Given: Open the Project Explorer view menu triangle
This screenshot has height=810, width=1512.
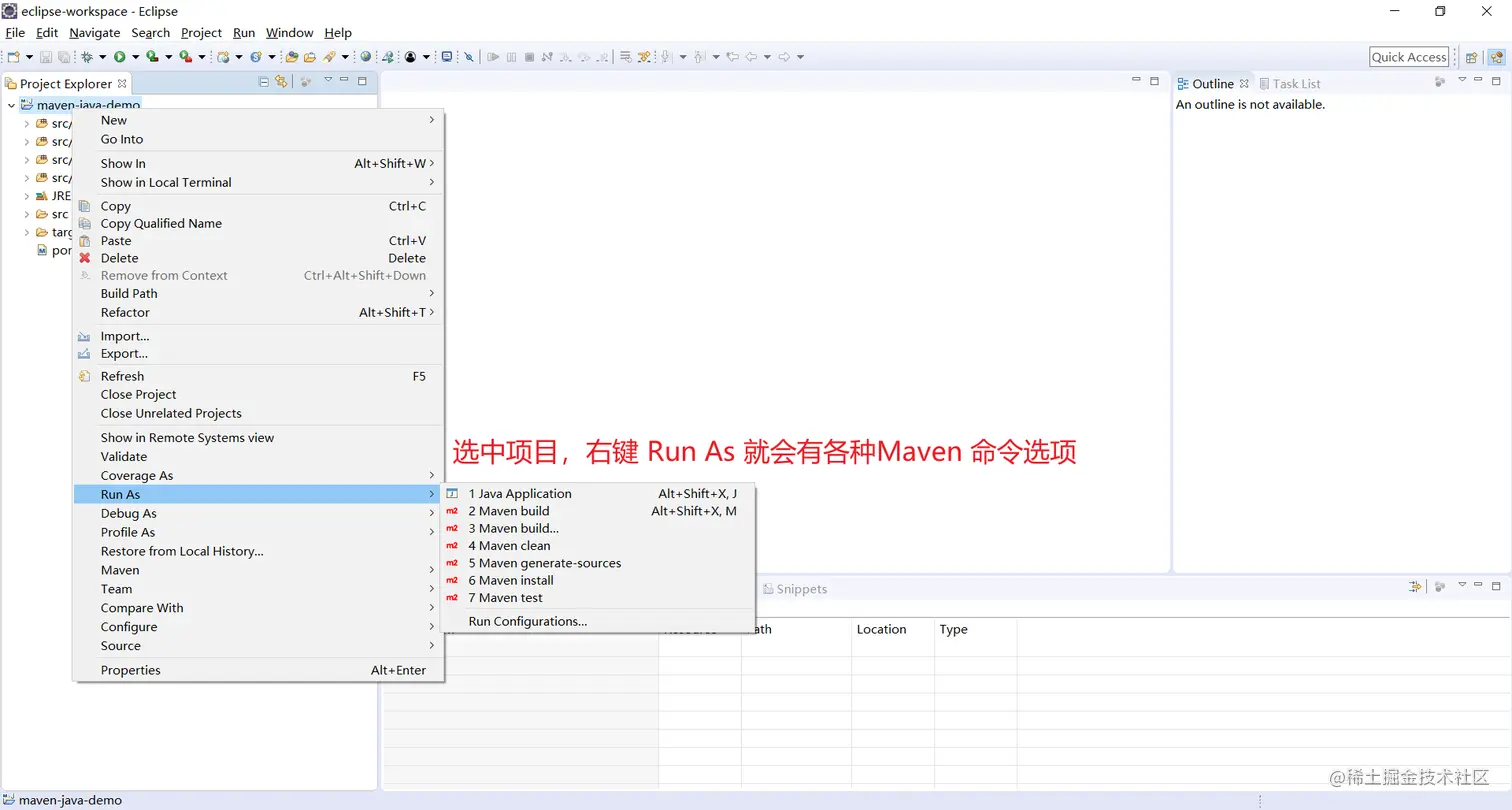Looking at the screenshot, I should click(x=327, y=81).
